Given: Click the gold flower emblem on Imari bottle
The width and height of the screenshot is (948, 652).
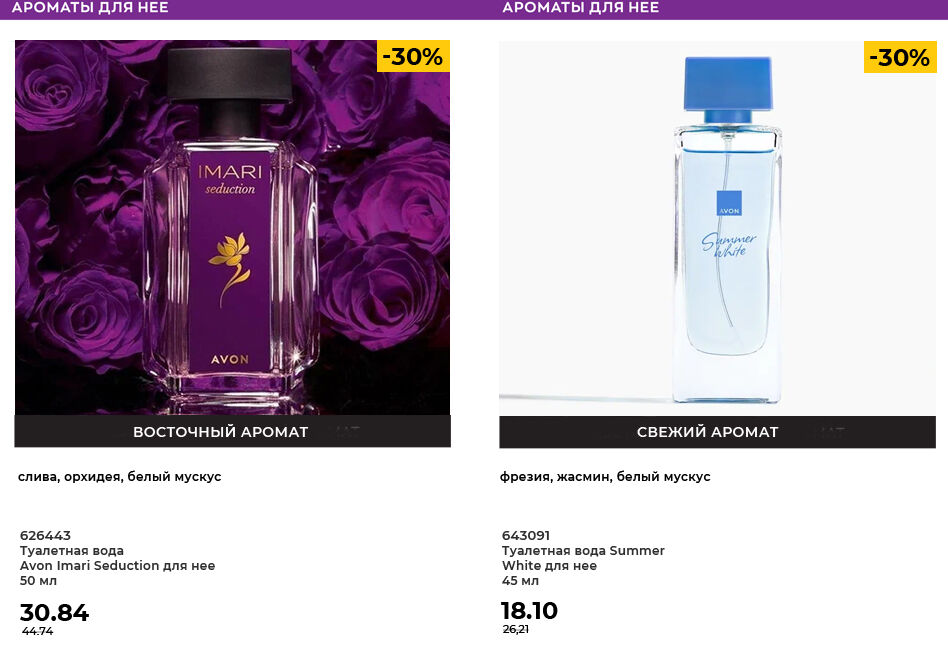Looking at the screenshot, I should pyautogui.click(x=229, y=260).
